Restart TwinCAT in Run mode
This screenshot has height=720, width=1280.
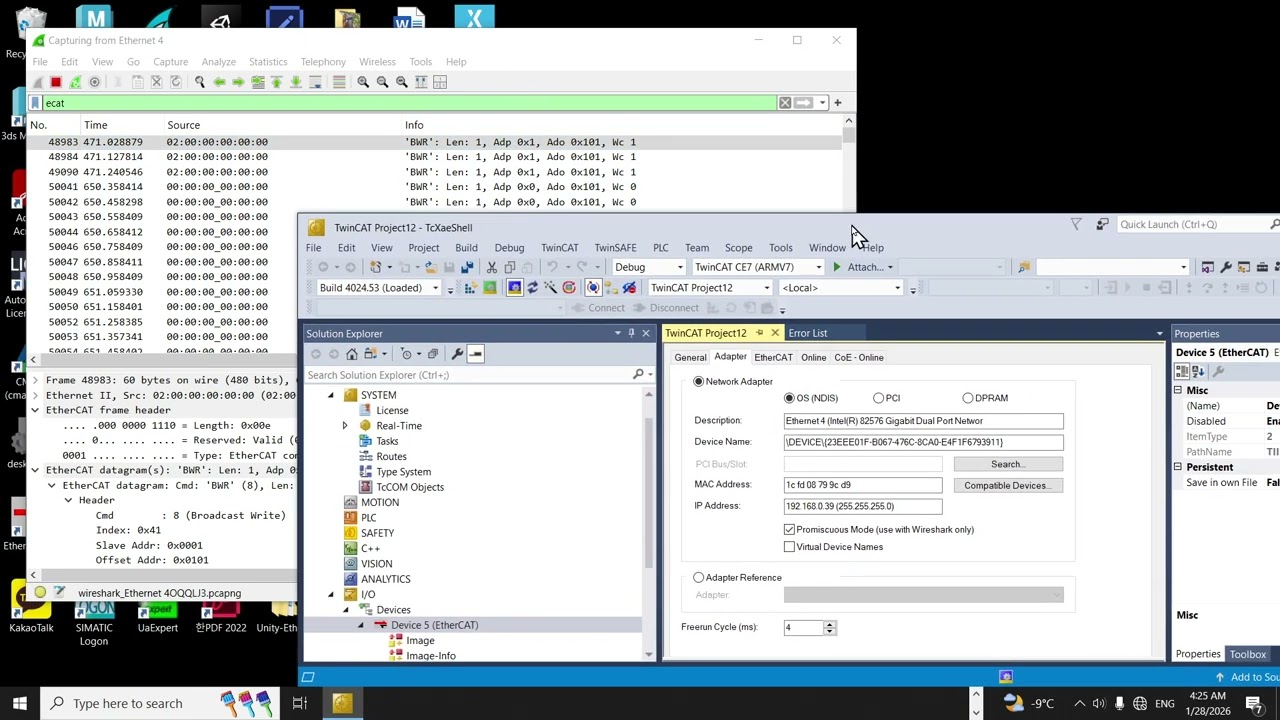489,288
